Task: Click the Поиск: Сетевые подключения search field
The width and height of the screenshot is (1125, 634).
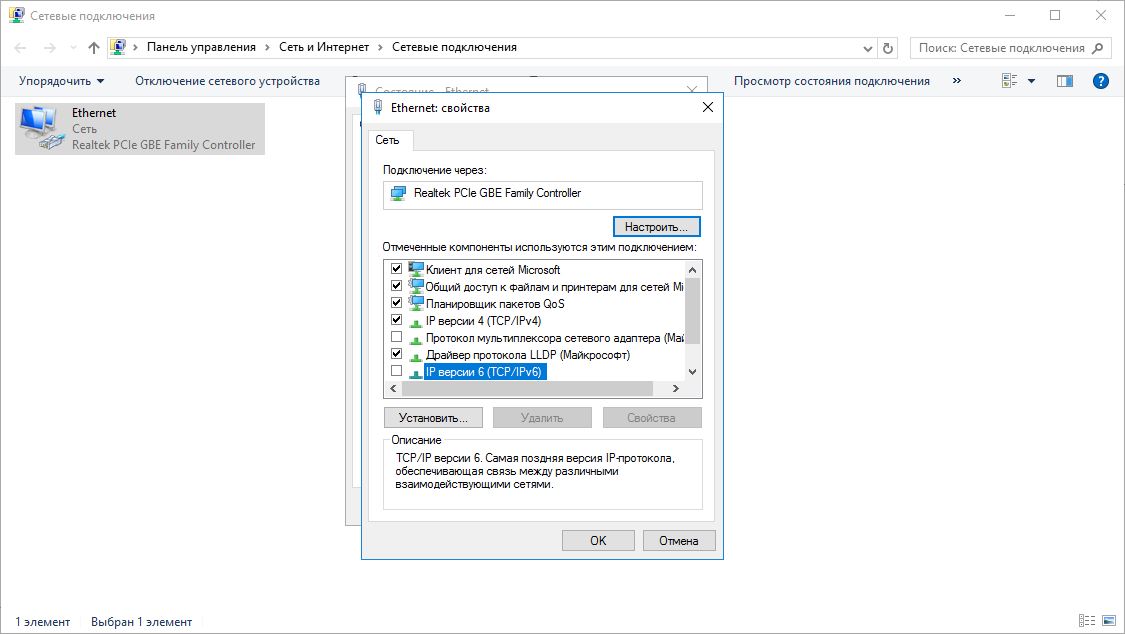Action: coord(1000,48)
